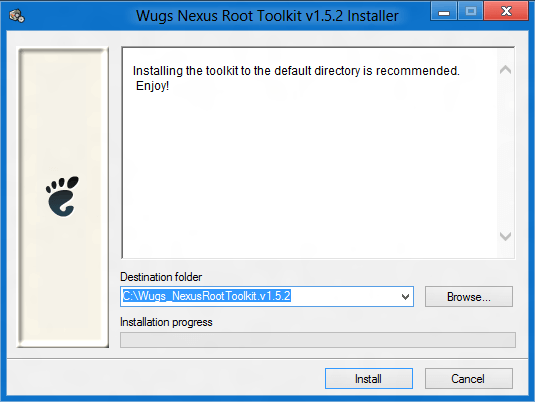Click the footprint logo image
This screenshot has width=535, height=402.
pyautogui.click(x=62, y=197)
